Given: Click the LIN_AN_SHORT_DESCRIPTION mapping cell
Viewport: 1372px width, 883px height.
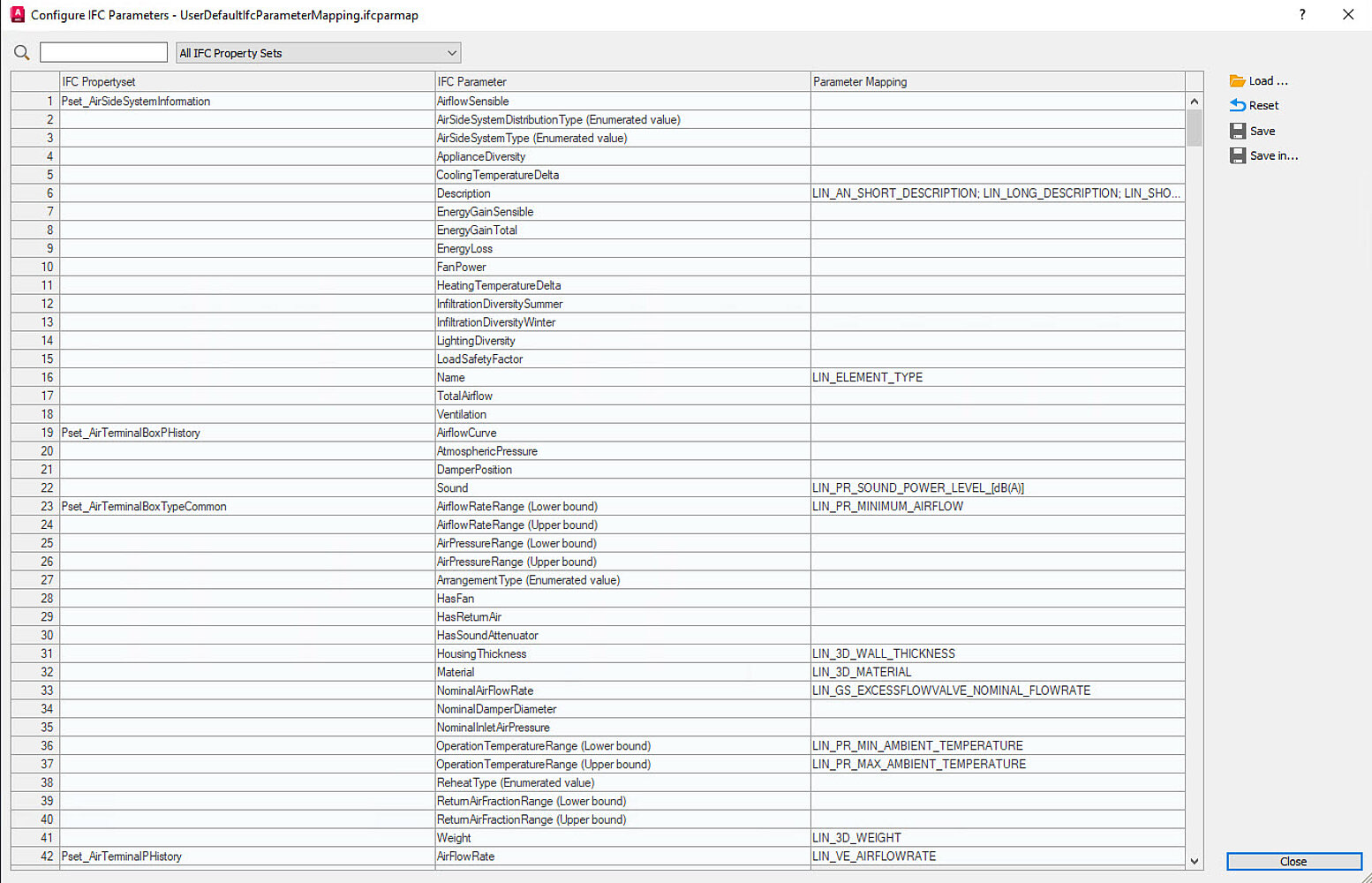Looking at the screenshot, I should 998,193.
